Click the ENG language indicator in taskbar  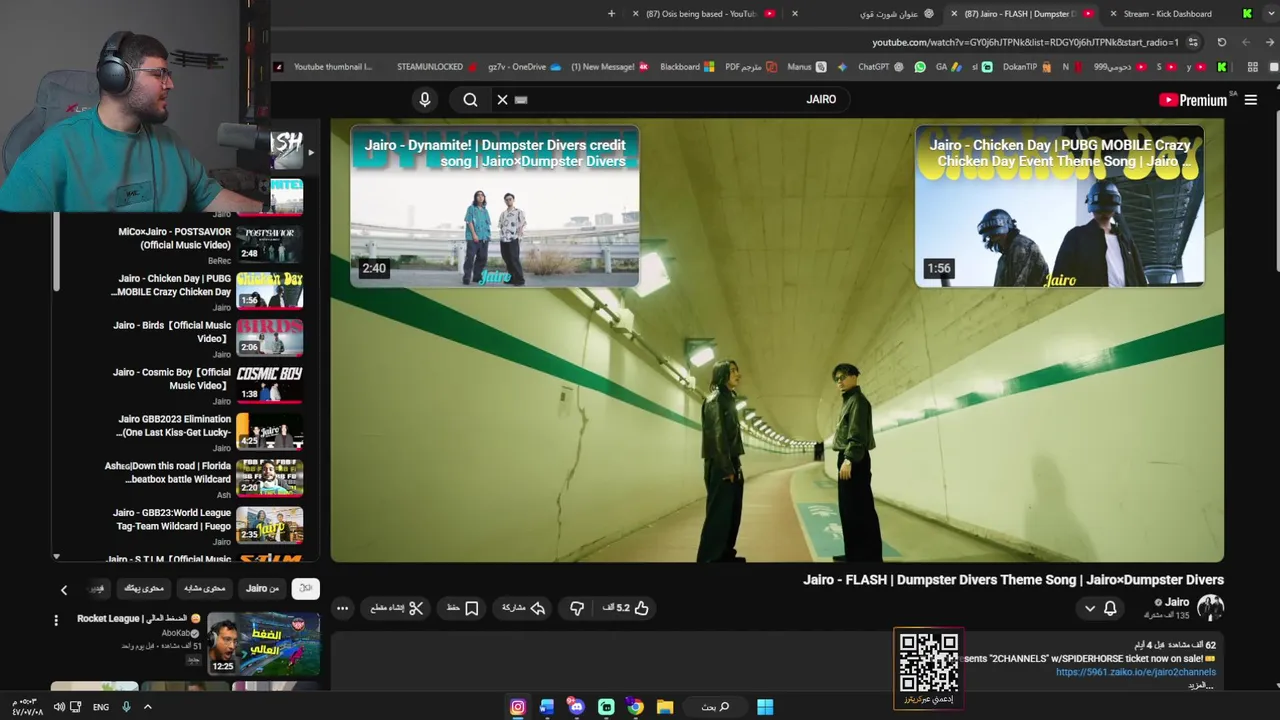point(101,707)
